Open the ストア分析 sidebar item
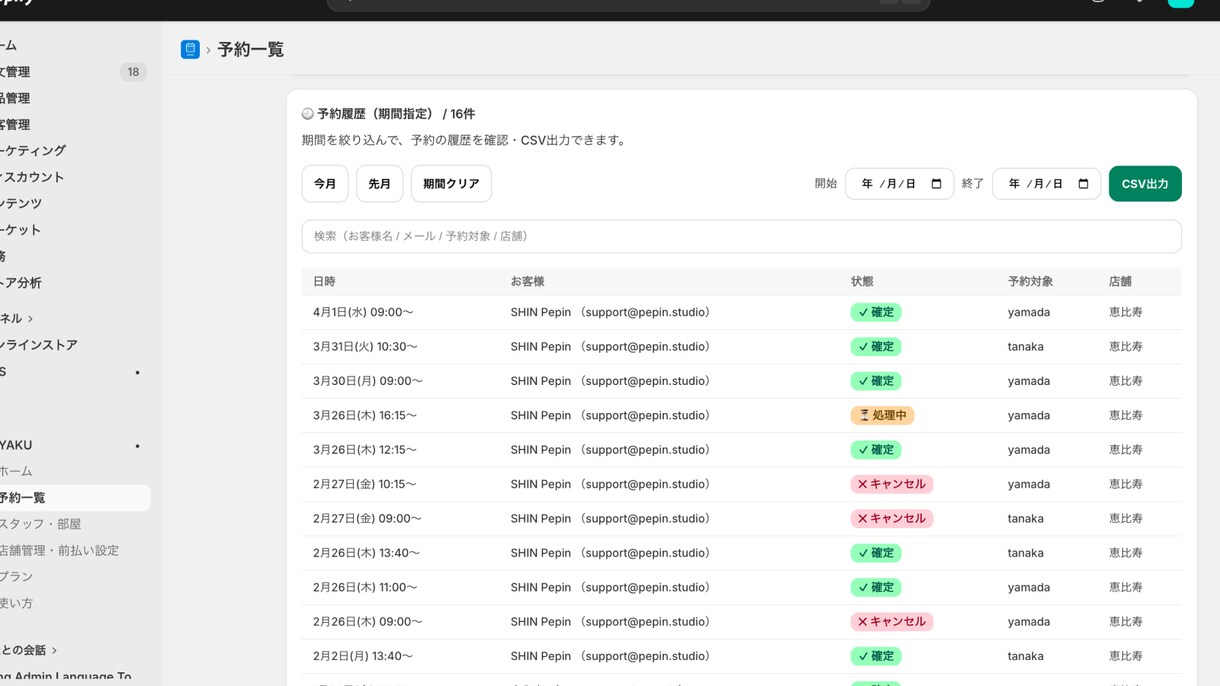This screenshot has width=1220, height=686. [x=21, y=283]
